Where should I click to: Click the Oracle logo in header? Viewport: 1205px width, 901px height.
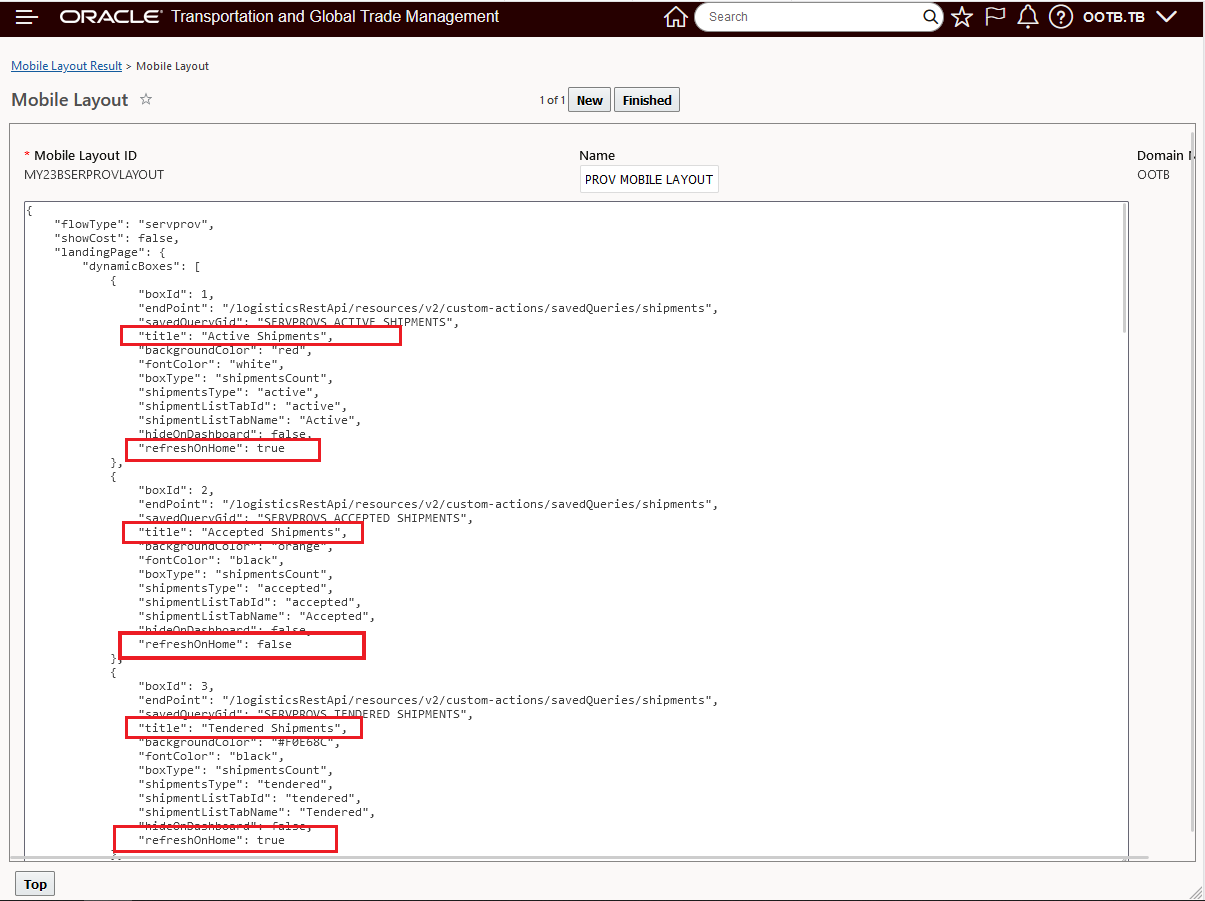pos(111,17)
